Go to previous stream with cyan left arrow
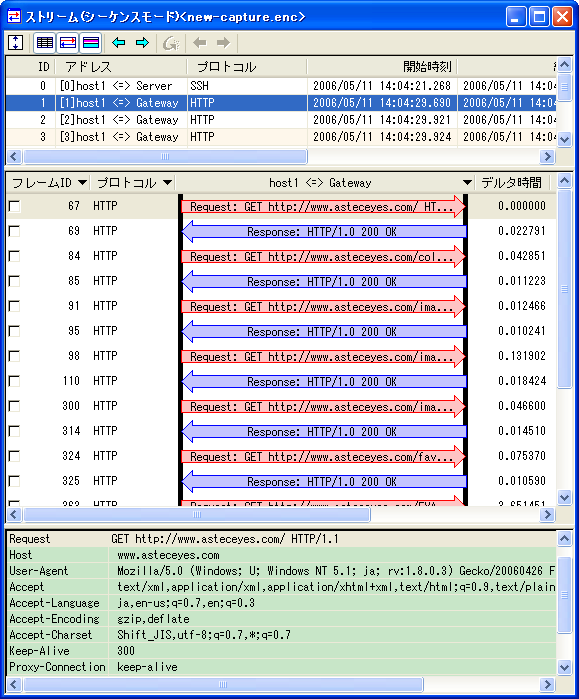This screenshot has height=699, width=579. (x=119, y=43)
